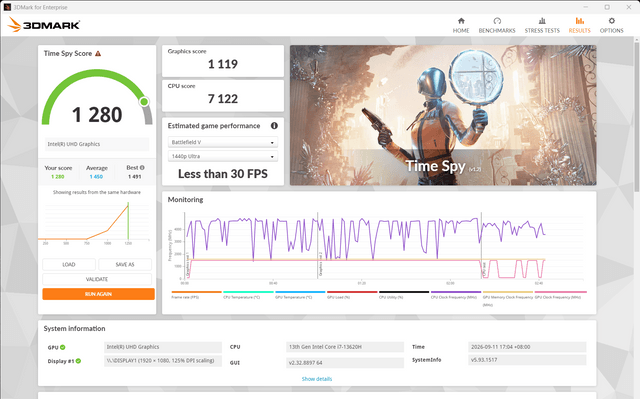Toggle the CPU Clock Frequency purple legend

(x=456, y=295)
